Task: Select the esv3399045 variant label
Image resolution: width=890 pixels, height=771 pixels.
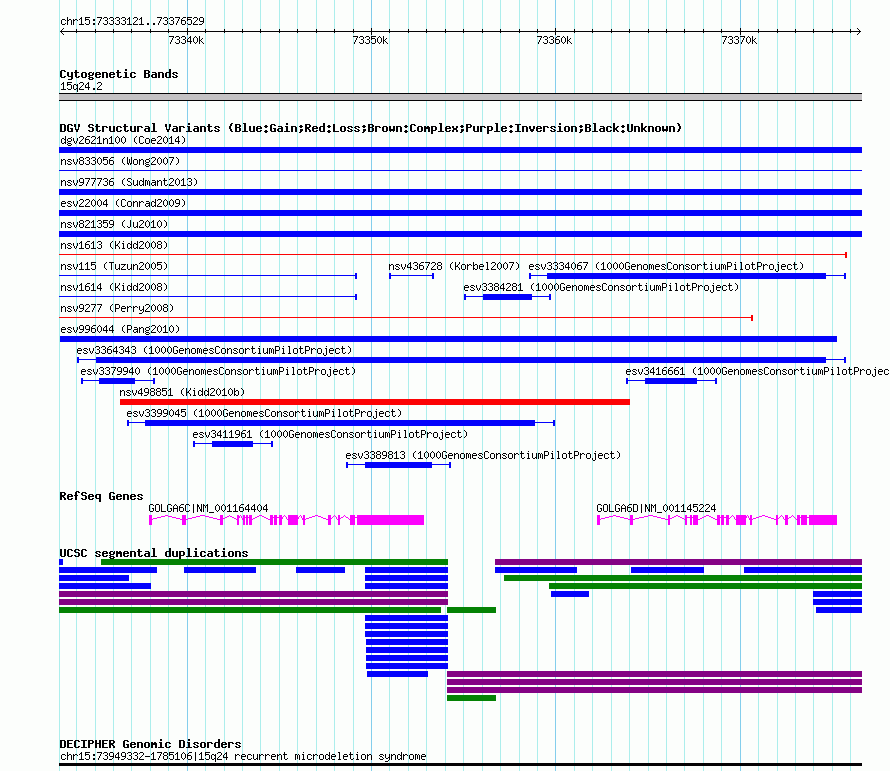Action: (264, 413)
